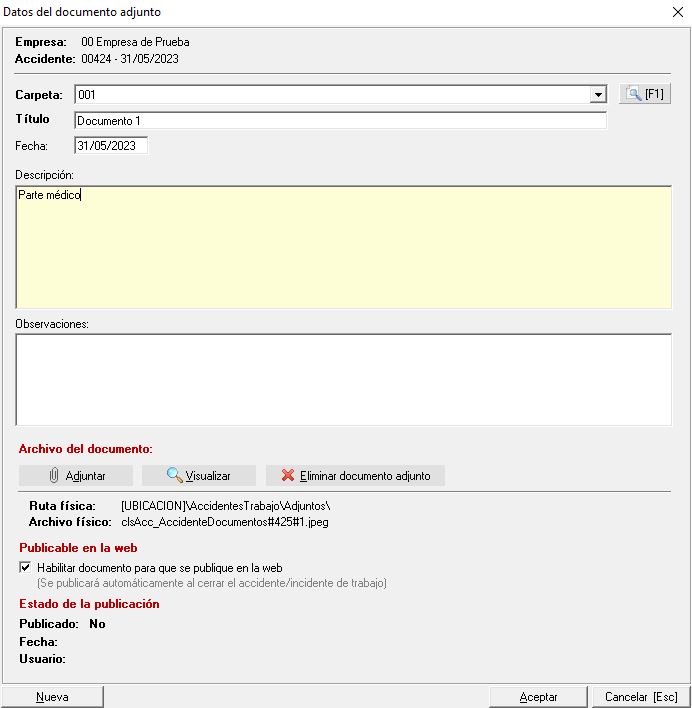The image size is (692, 708).
Task: Click the Accidente number 00424 text
Action: [130, 59]
